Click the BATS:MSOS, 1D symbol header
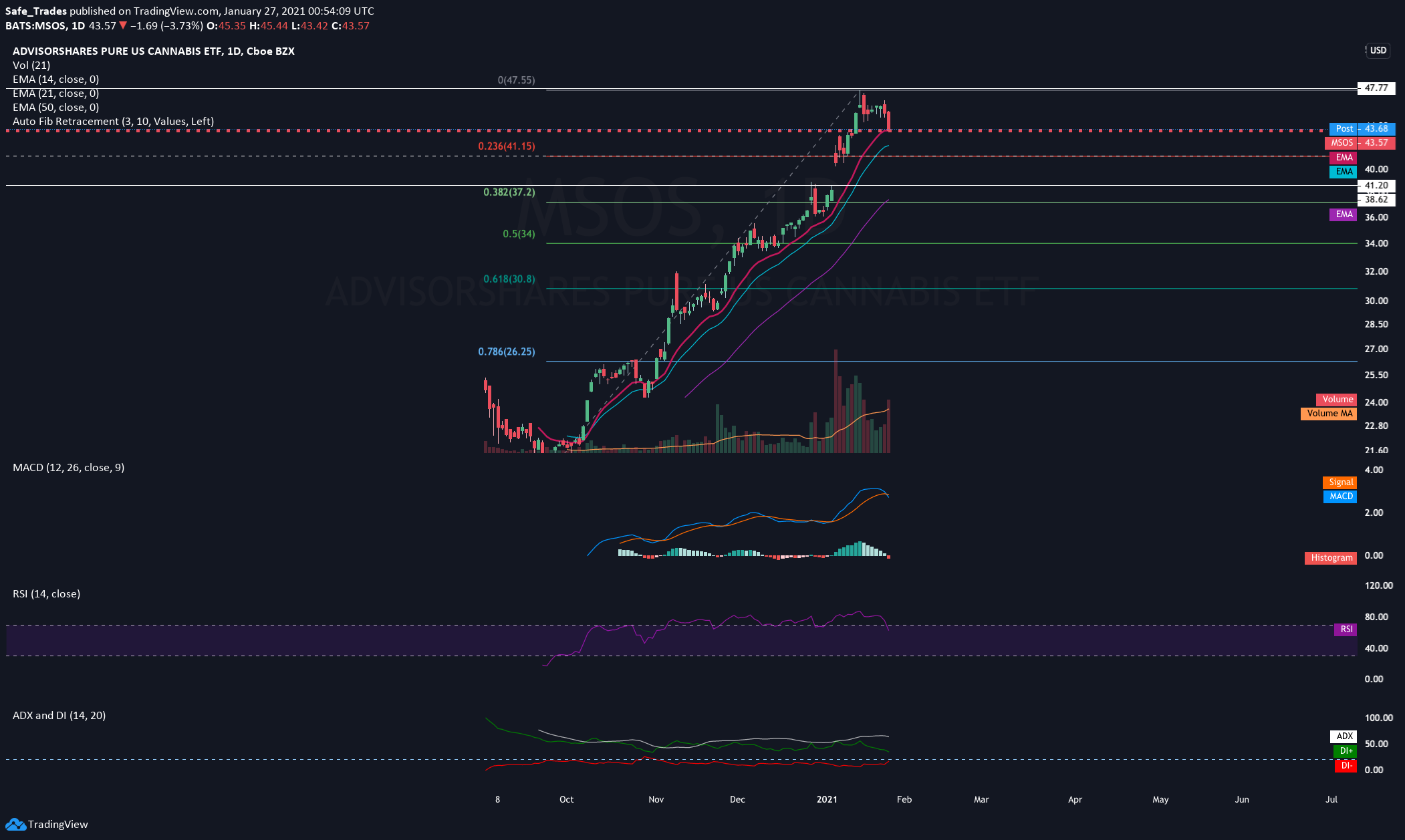Image resolution: width=1405 pixels, height=840 pixels. tap(45, 26)
